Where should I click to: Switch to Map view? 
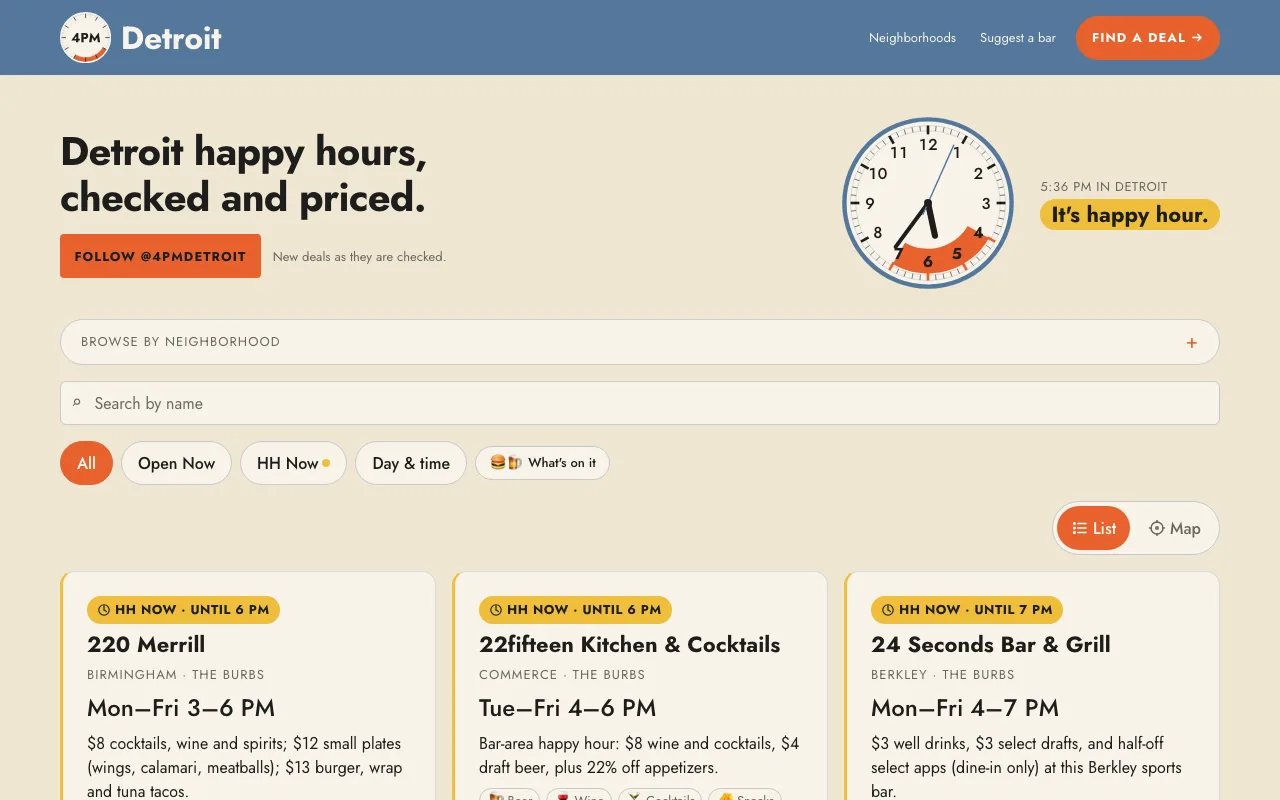click(1174, 528)
